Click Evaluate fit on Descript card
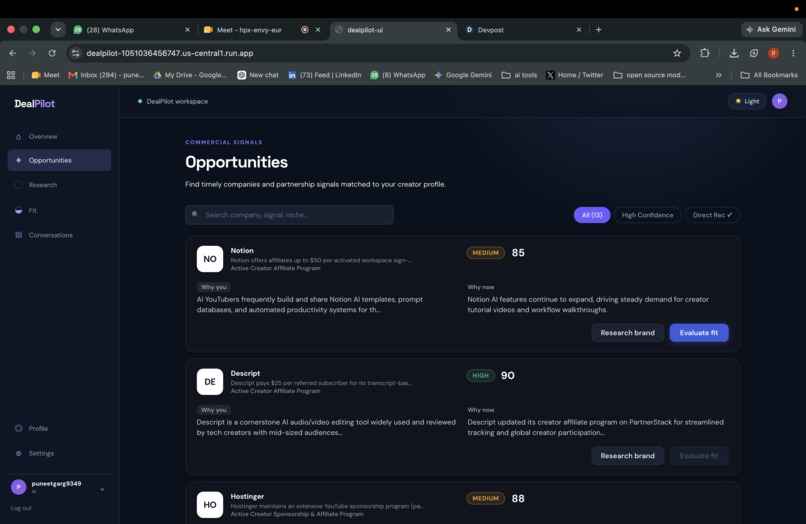This screenshot has width=806, height=524. 699,456
